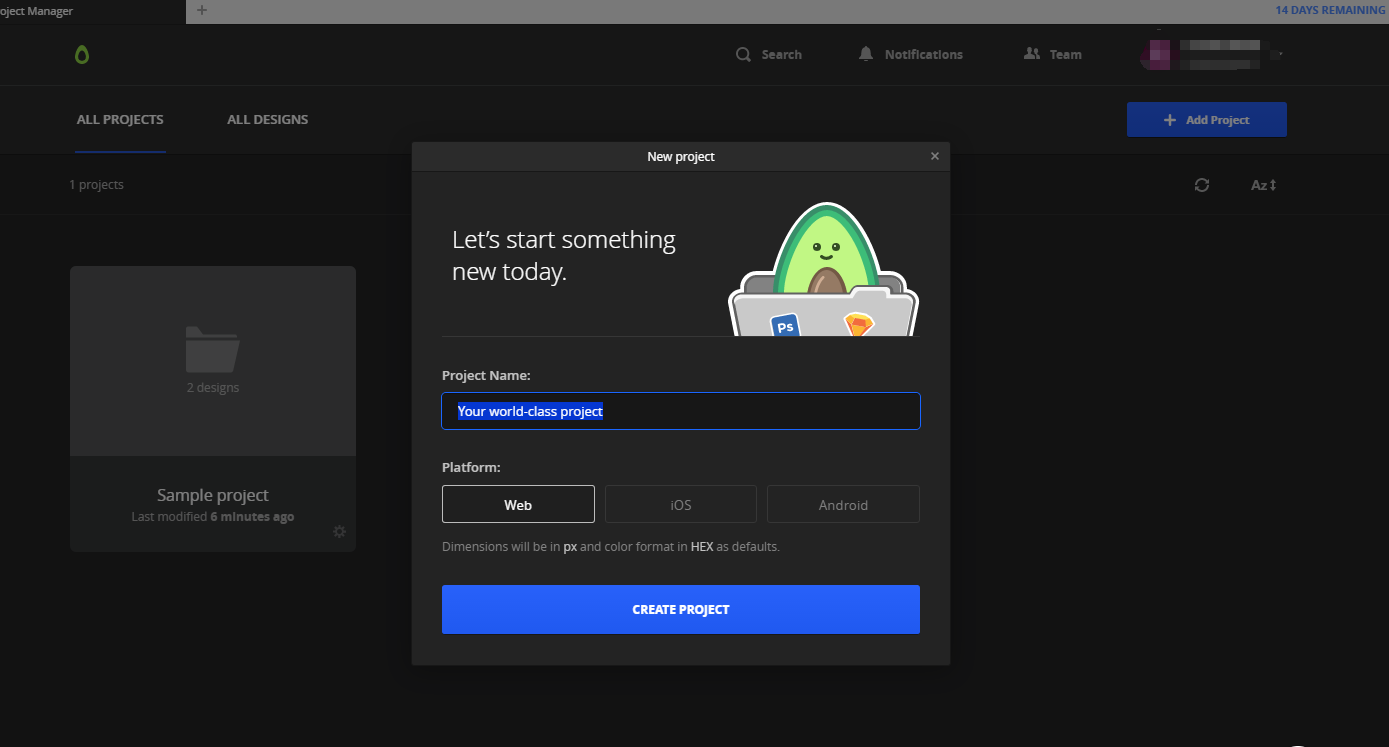Click the Sample project title text
This screenshot has height=747, width=1389.
(213, 495)
